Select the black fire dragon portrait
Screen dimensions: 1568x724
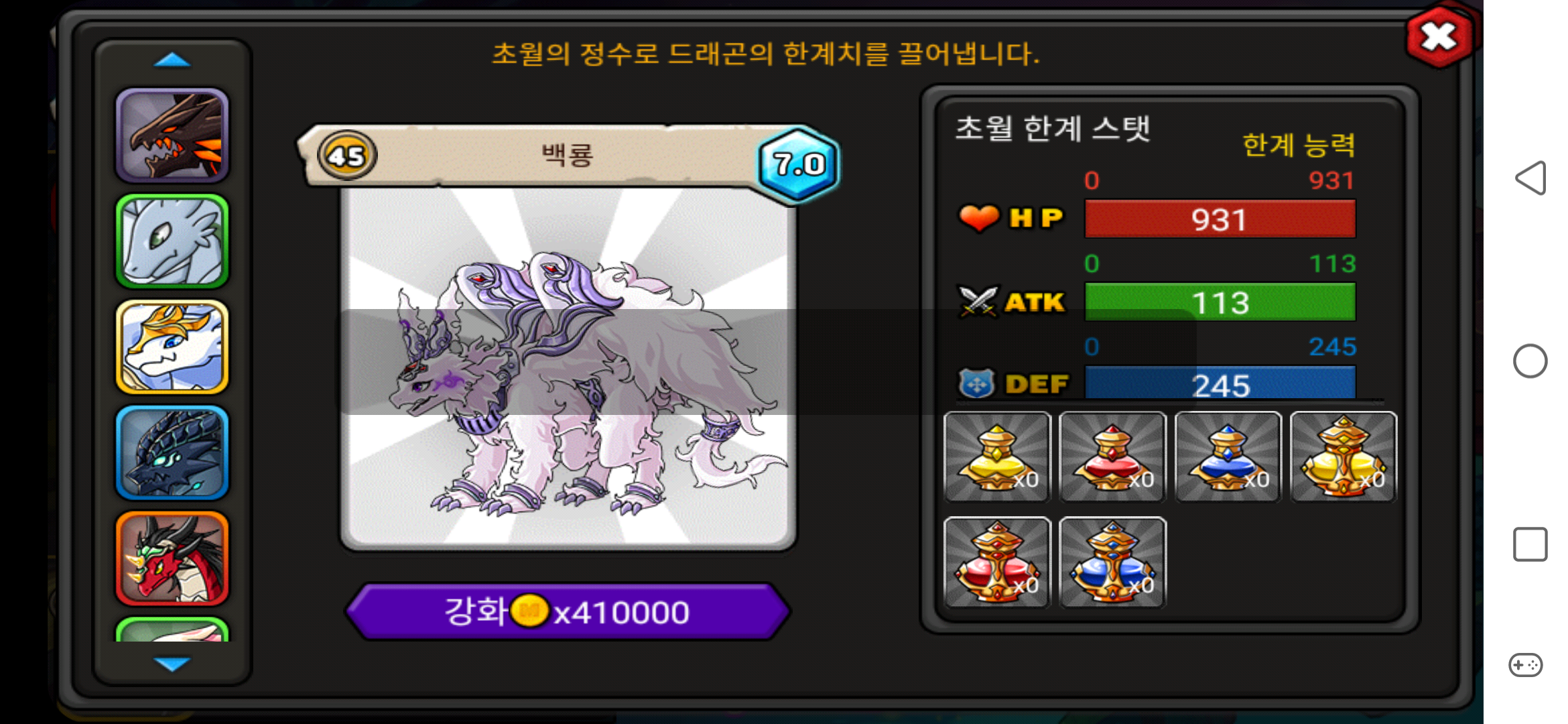click(172, 136)
